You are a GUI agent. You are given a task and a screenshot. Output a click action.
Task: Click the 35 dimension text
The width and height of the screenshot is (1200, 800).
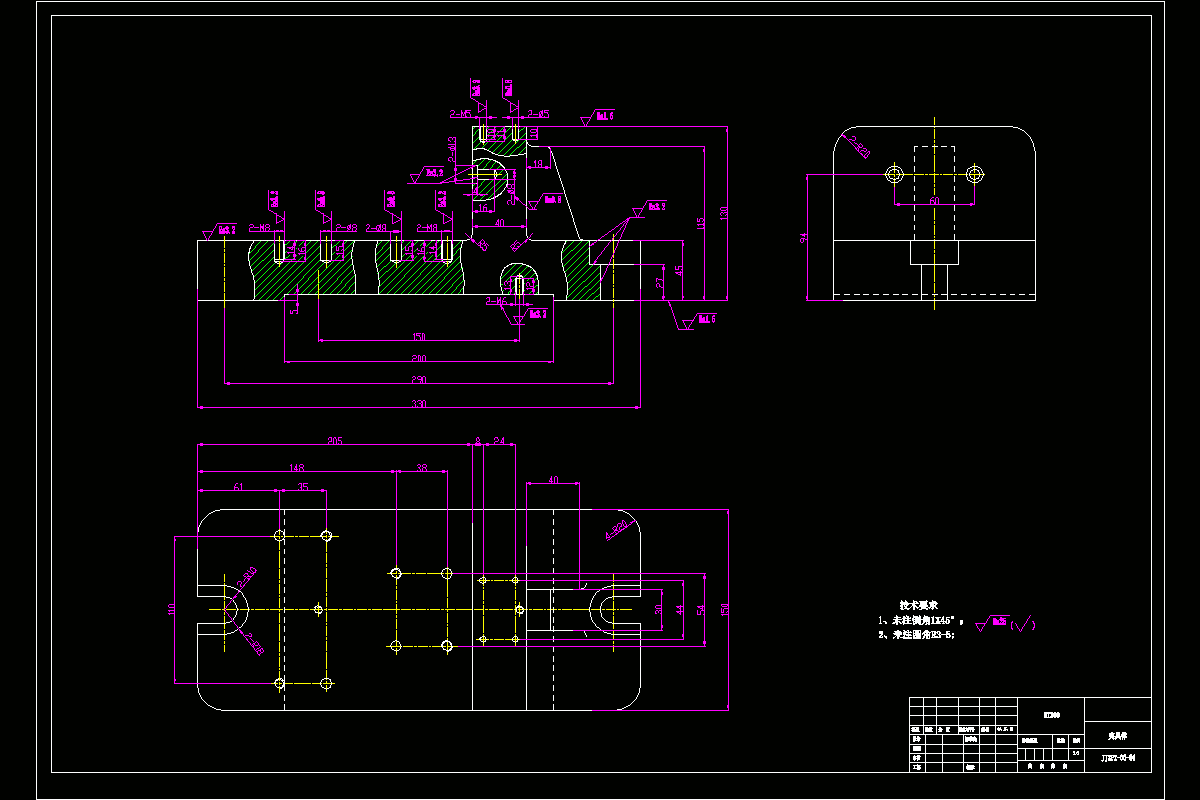coord(303,487)
